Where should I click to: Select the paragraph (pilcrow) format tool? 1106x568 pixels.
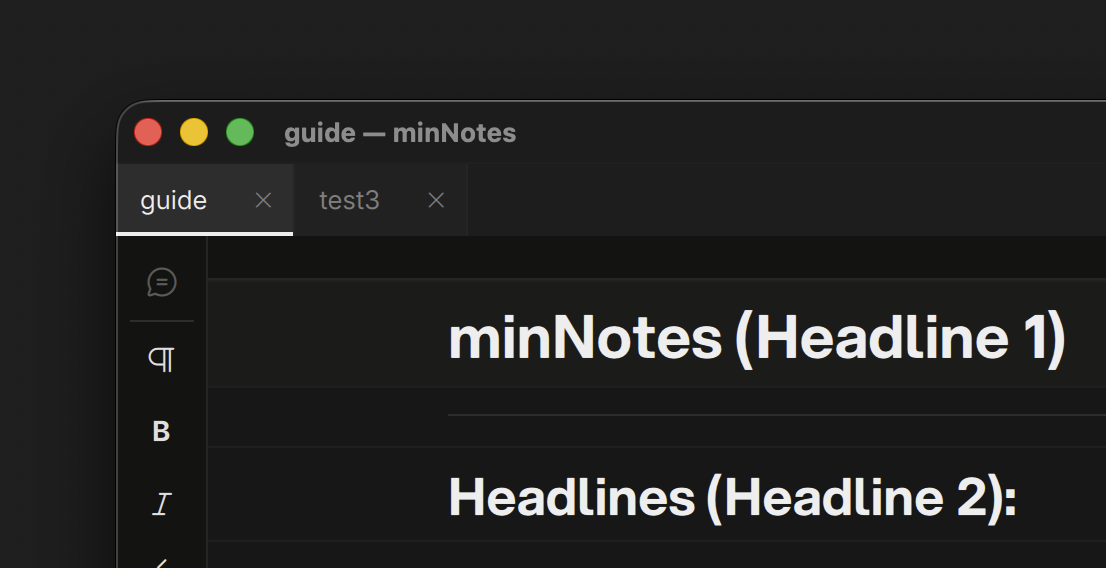click(x=162, y=360)
